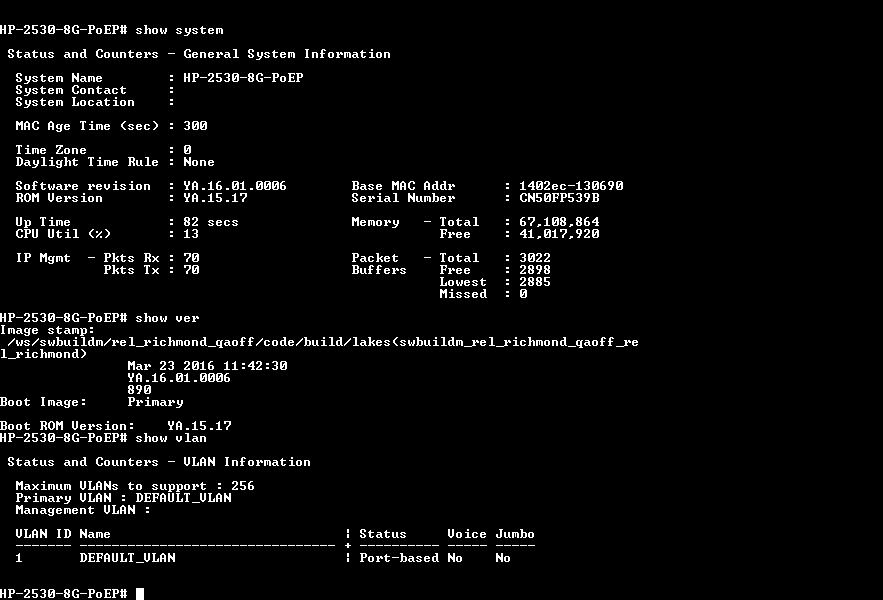Click Packet Buffers Free value 2898
Screen dimensions: 883x600
535,270
